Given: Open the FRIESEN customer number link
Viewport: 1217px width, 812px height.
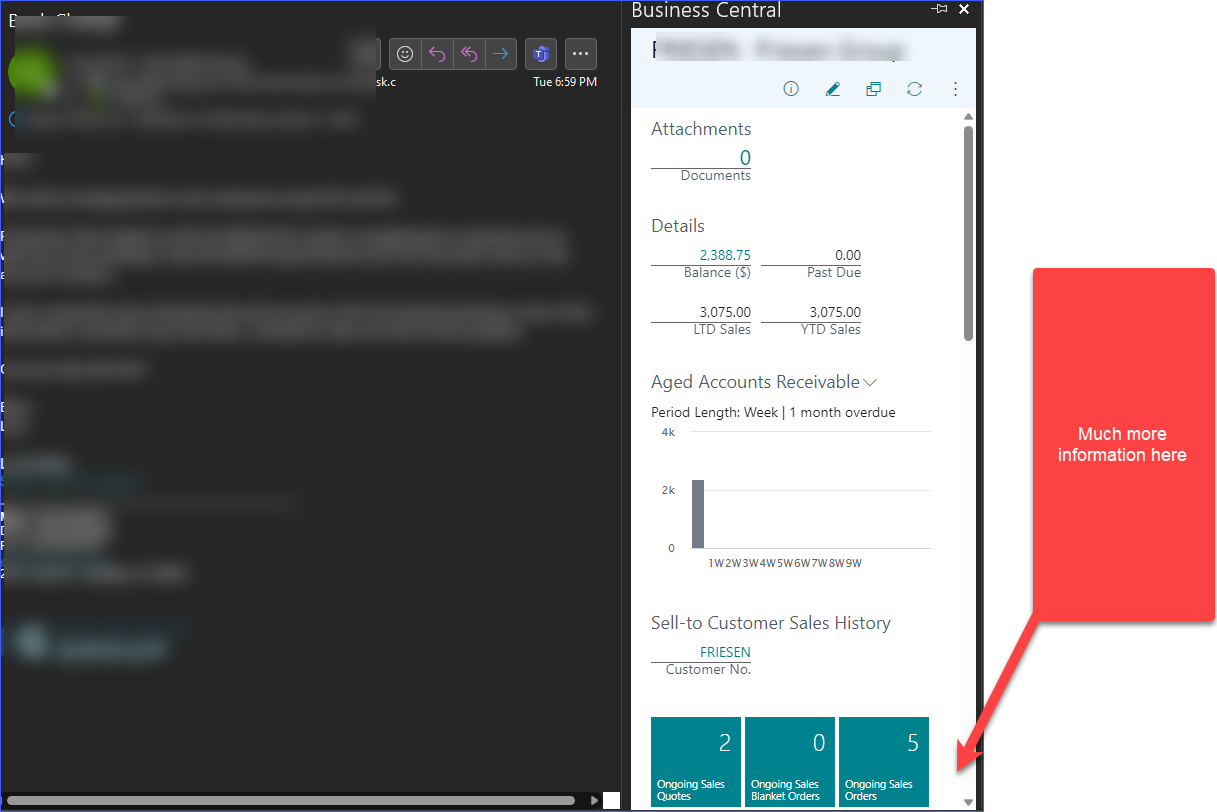Looking at the screenshot, I should [725, 652].
